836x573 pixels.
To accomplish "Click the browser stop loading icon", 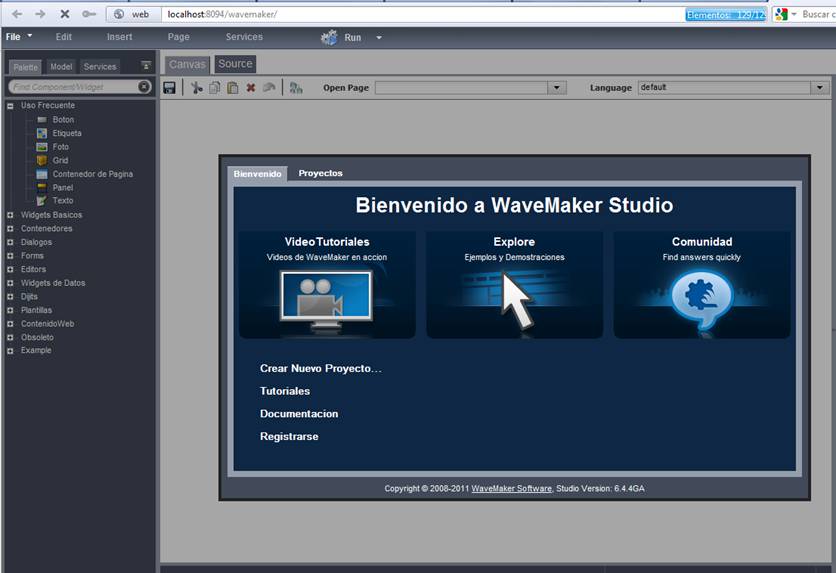I will pyautogui.click(x=65, y=14).
